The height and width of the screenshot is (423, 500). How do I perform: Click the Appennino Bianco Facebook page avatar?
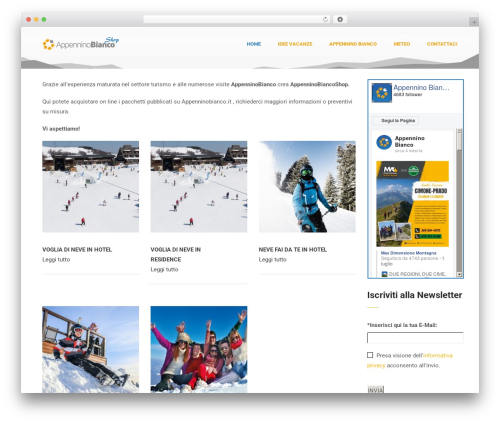(382, 93)
